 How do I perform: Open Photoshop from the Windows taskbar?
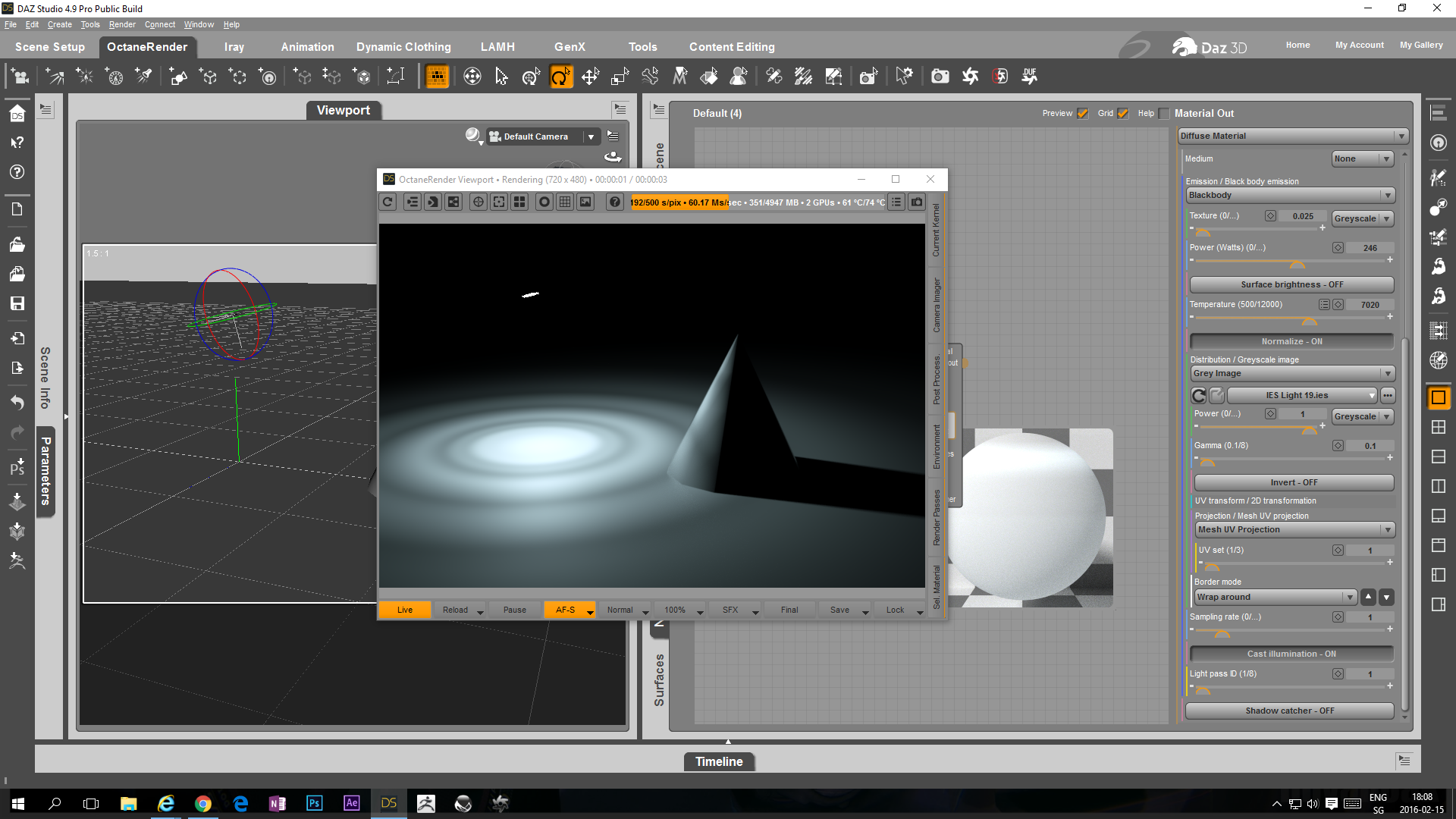pos(314,803)
